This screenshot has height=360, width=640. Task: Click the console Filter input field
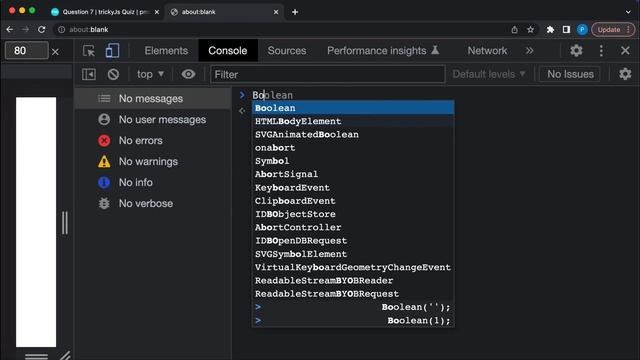tap(327, 74)
